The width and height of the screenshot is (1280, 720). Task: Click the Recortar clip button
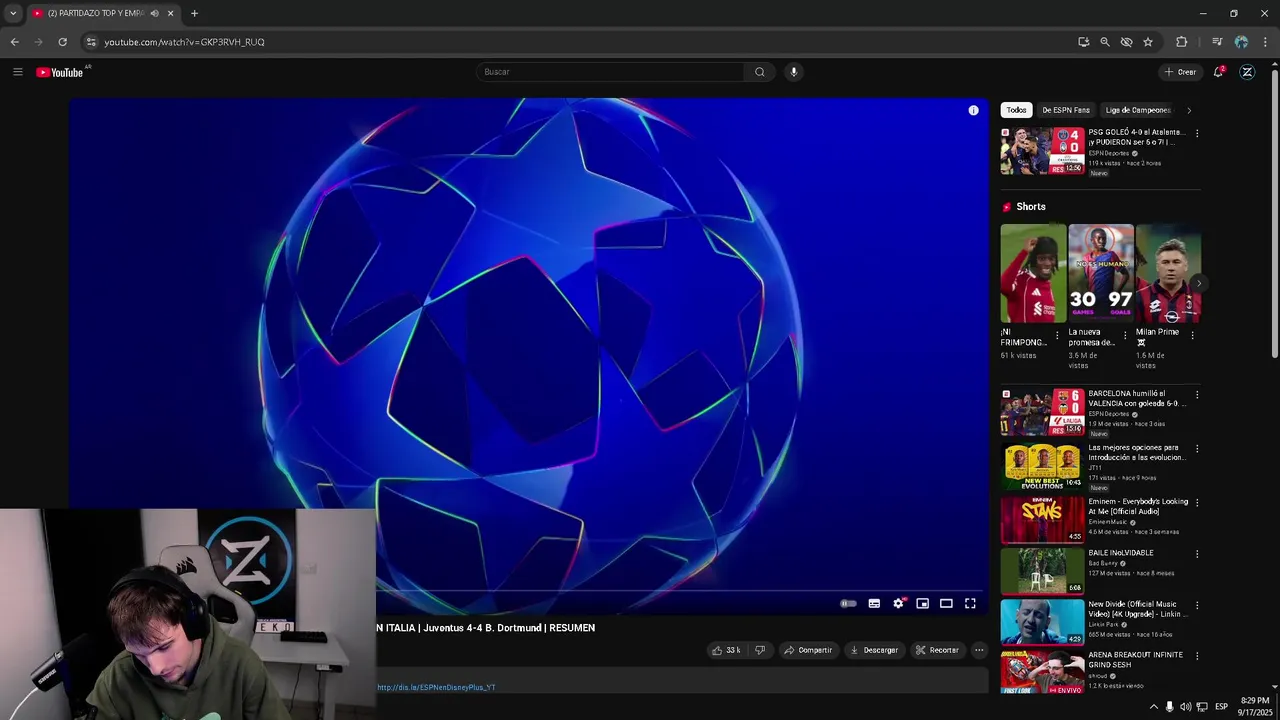point(937,650)
